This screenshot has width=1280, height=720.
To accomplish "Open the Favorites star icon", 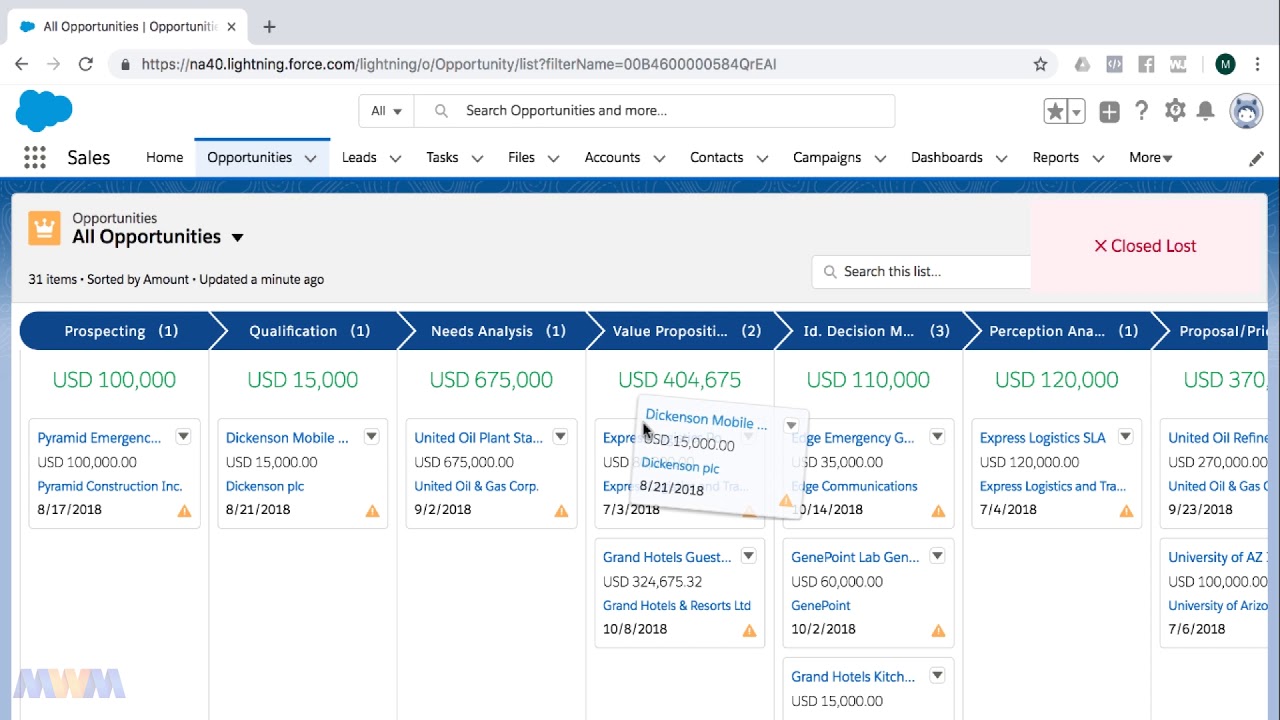I will (x=1055, y=111).
